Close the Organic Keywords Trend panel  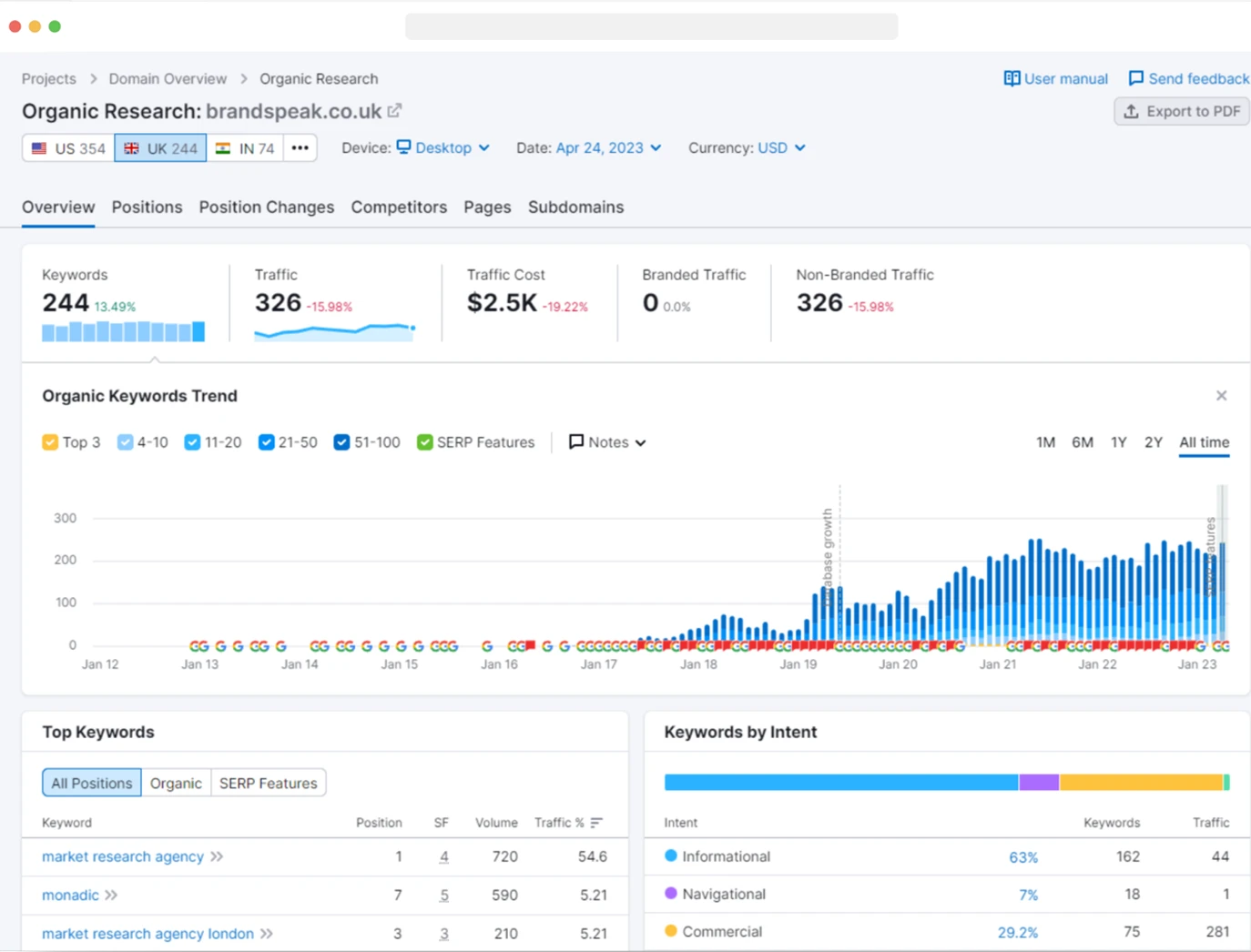(1221, 396)
